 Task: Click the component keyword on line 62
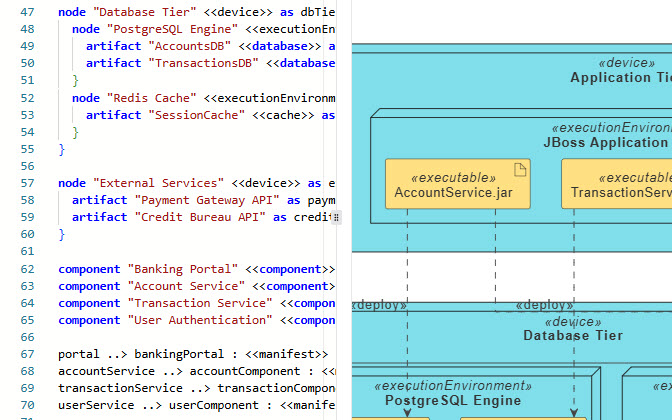coord(89,269)
